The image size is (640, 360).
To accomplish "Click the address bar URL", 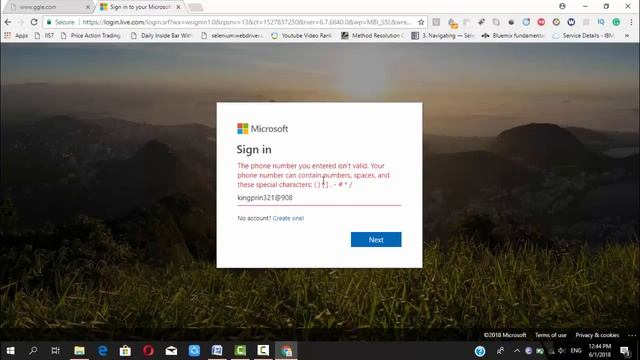I will pos(247,22).
